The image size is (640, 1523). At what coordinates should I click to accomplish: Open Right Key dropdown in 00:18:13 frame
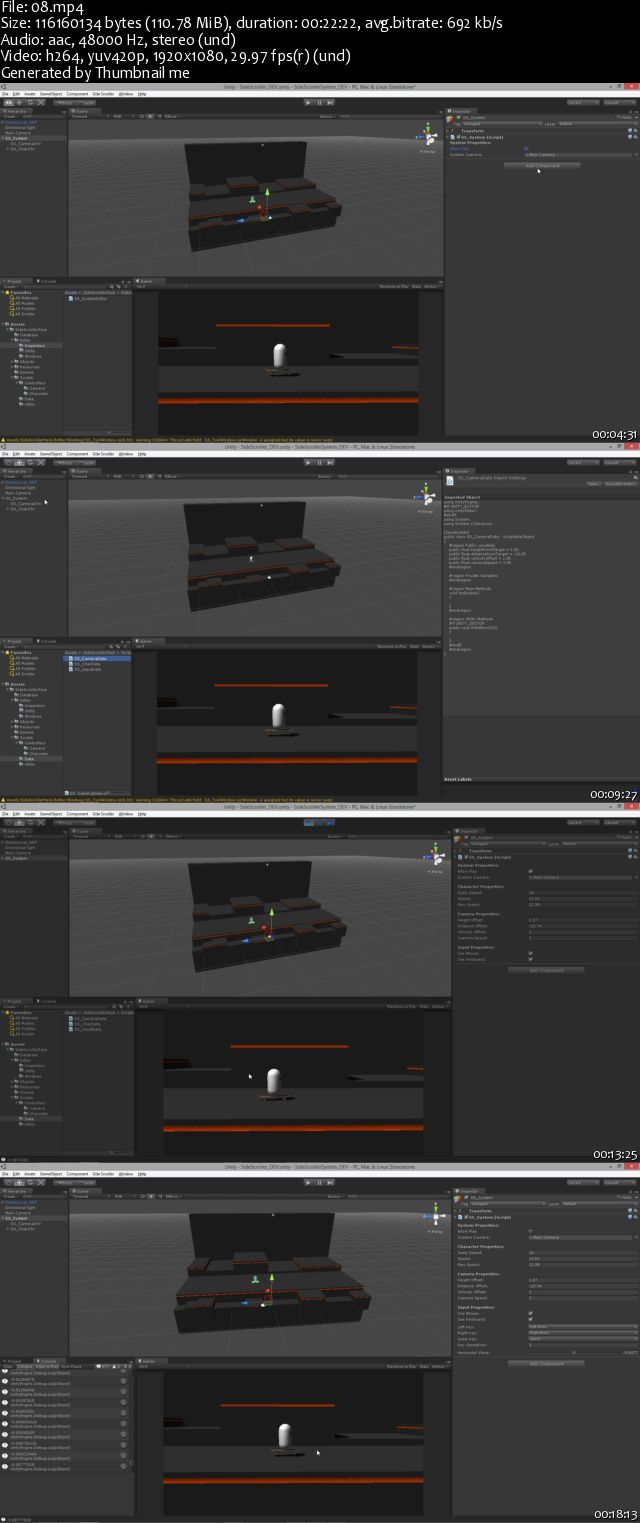coord(582,1332)
